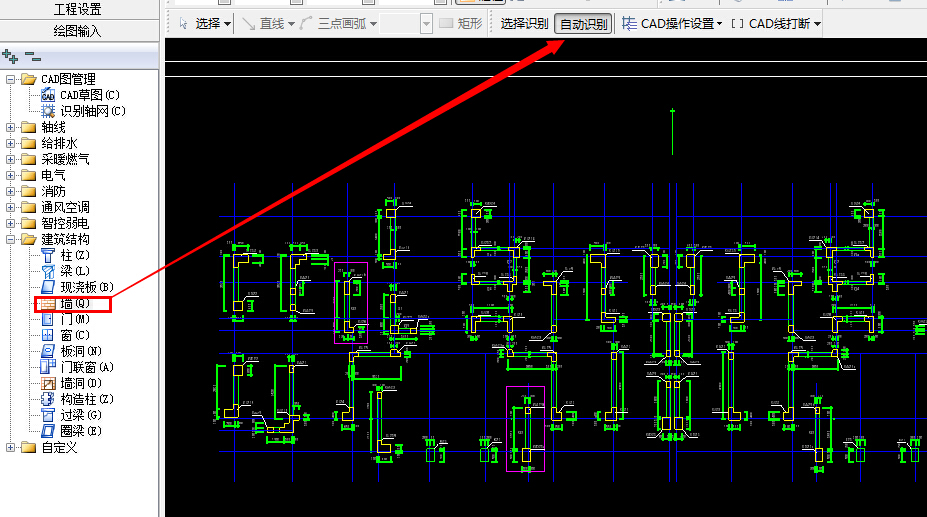Click the 轴线 folder label
This screenshot has height=517, width=927.
[53, 127]
